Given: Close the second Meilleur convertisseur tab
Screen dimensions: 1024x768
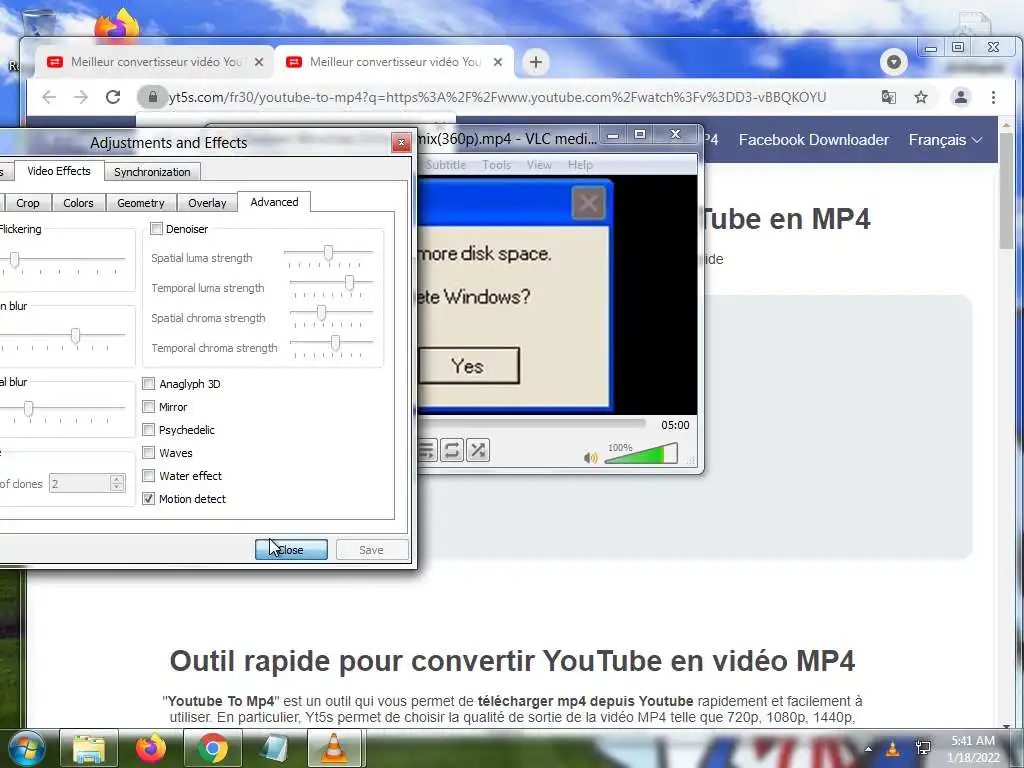Looking at the screenshot, I should coord(498,62).
